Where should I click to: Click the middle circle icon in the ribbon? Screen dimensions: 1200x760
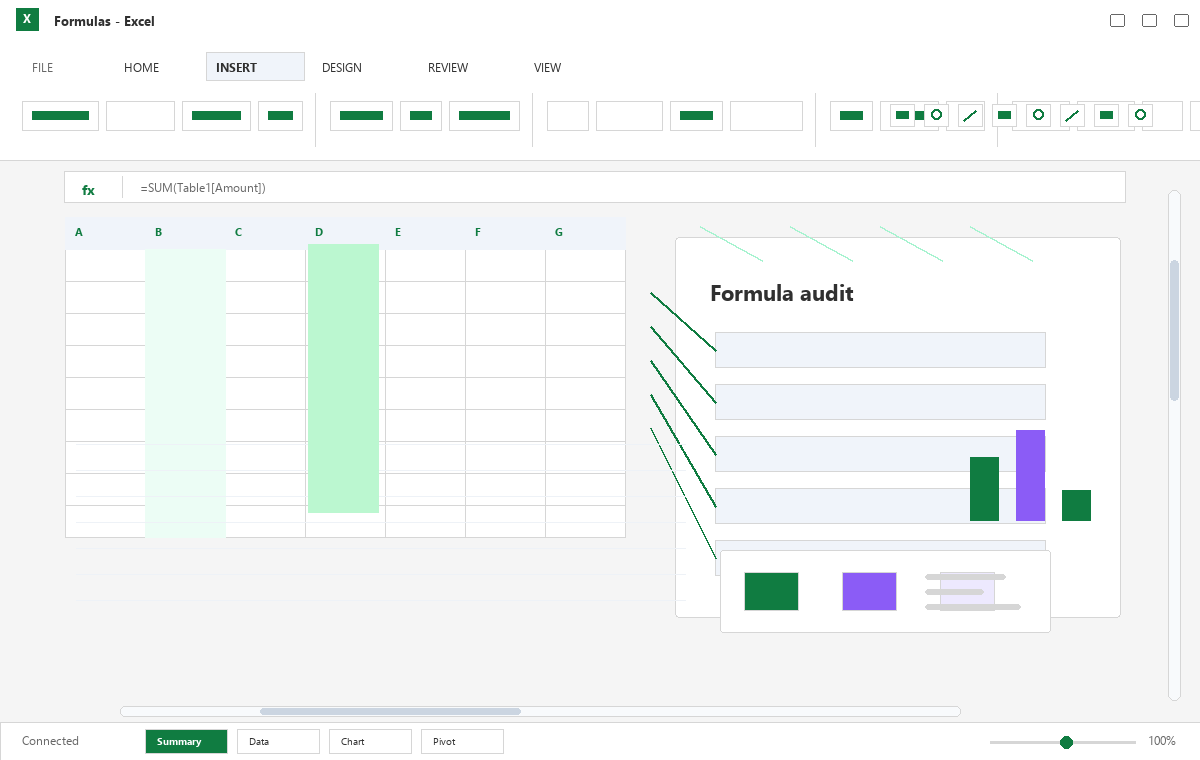(1038, 115)
